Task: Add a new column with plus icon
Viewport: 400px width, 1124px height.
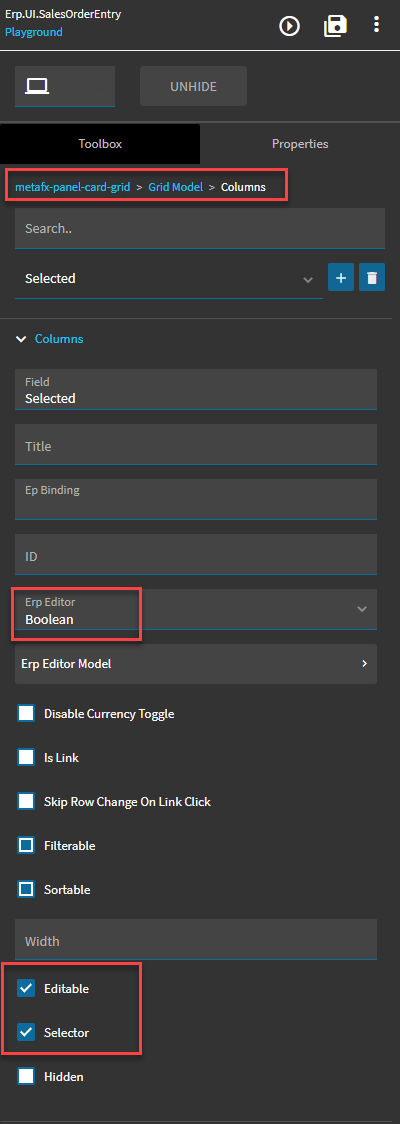Action: point(341,277)
